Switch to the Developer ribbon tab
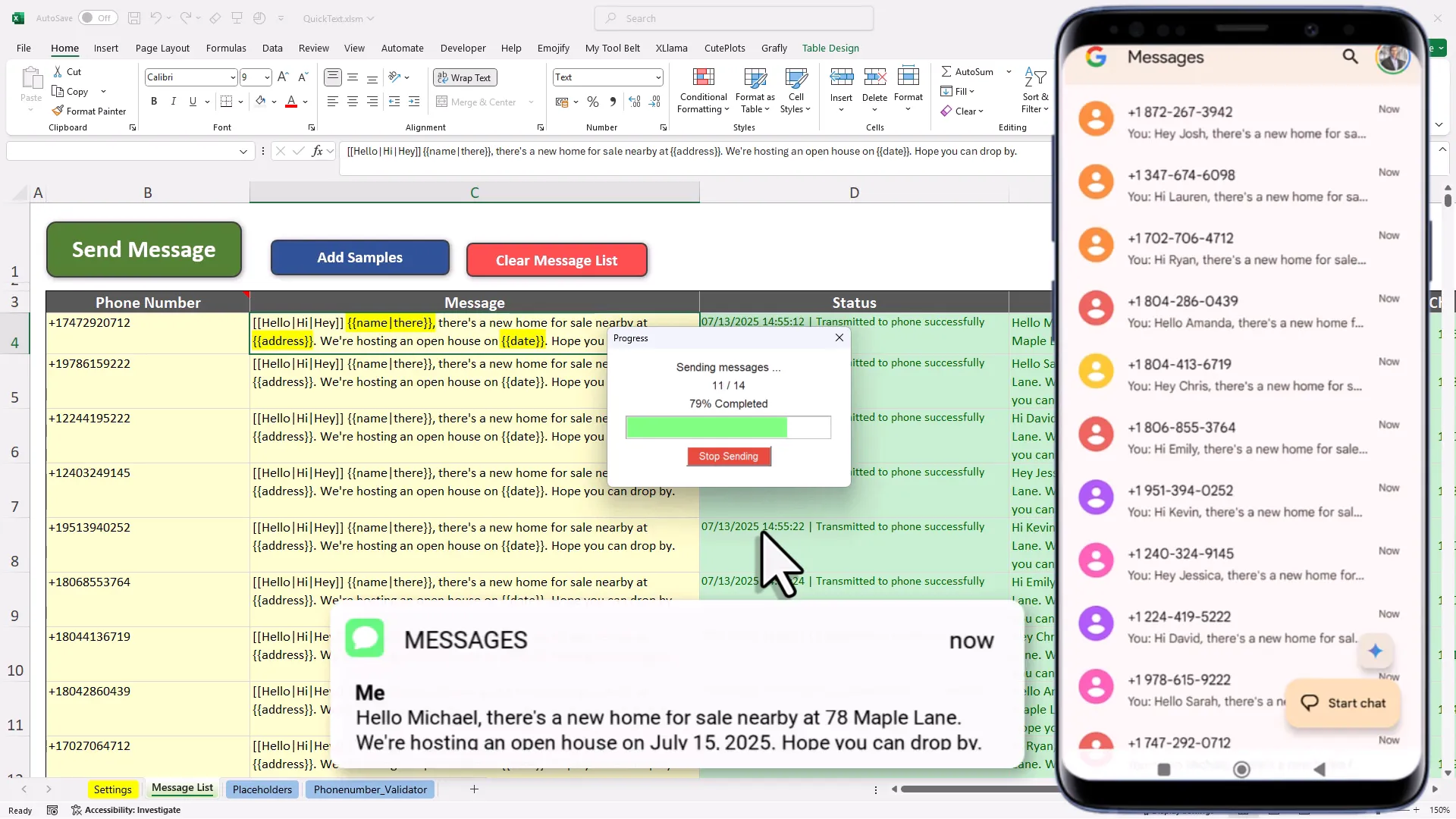The width and height of the screenshot is (1456, 819). (463, 48)
